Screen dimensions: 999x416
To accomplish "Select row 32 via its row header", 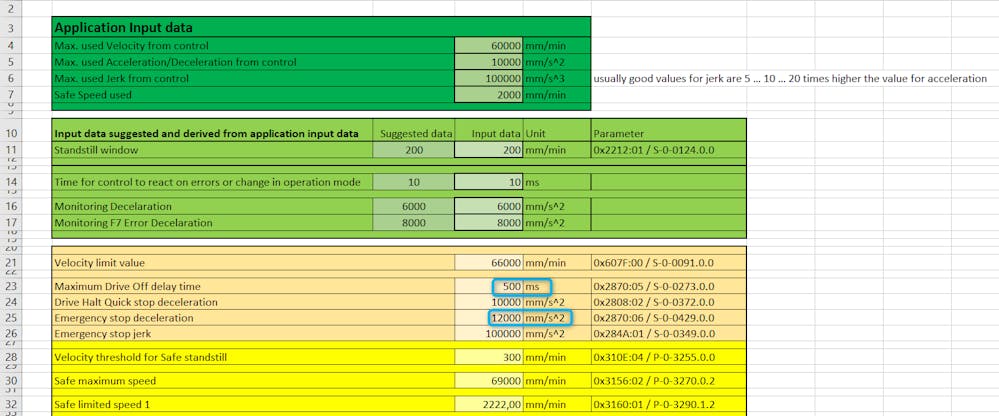I will point(11,405).
